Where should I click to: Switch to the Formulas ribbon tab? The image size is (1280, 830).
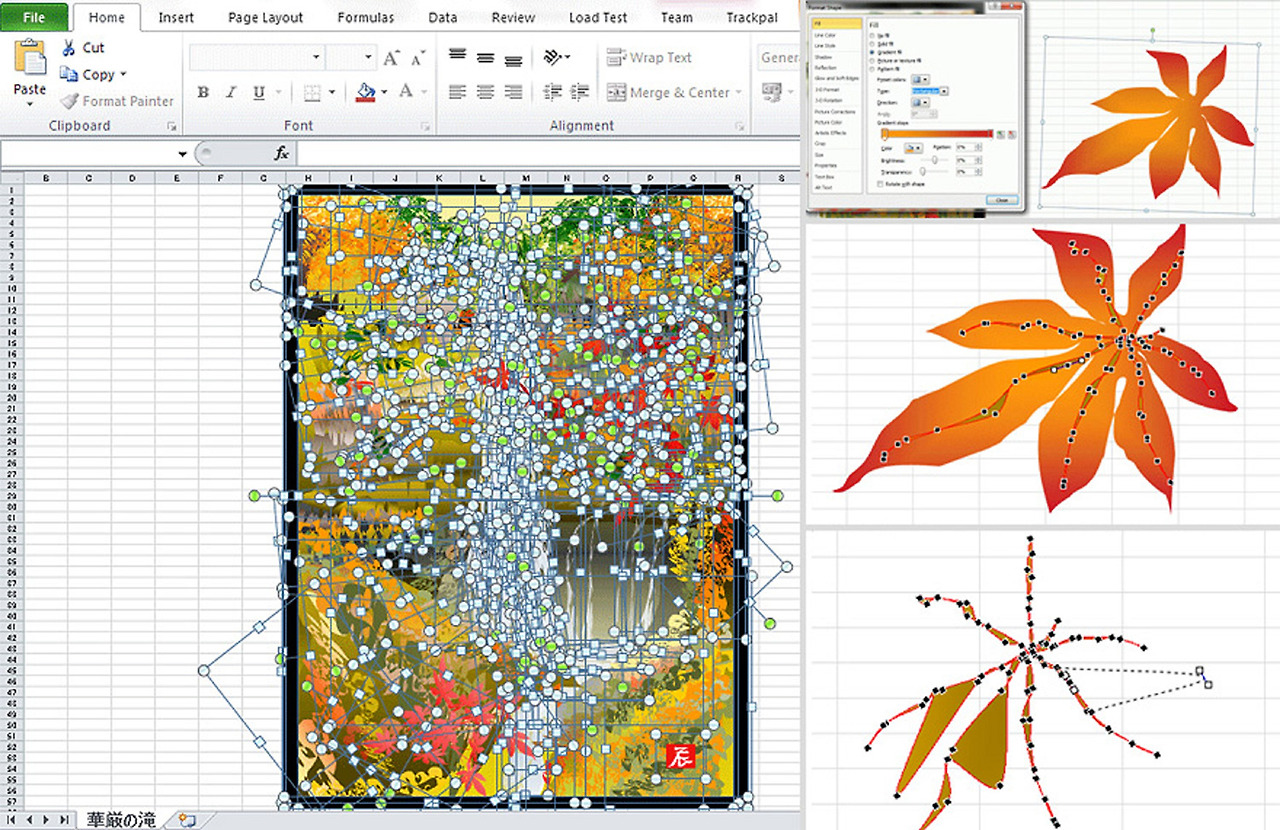point(365,17)
